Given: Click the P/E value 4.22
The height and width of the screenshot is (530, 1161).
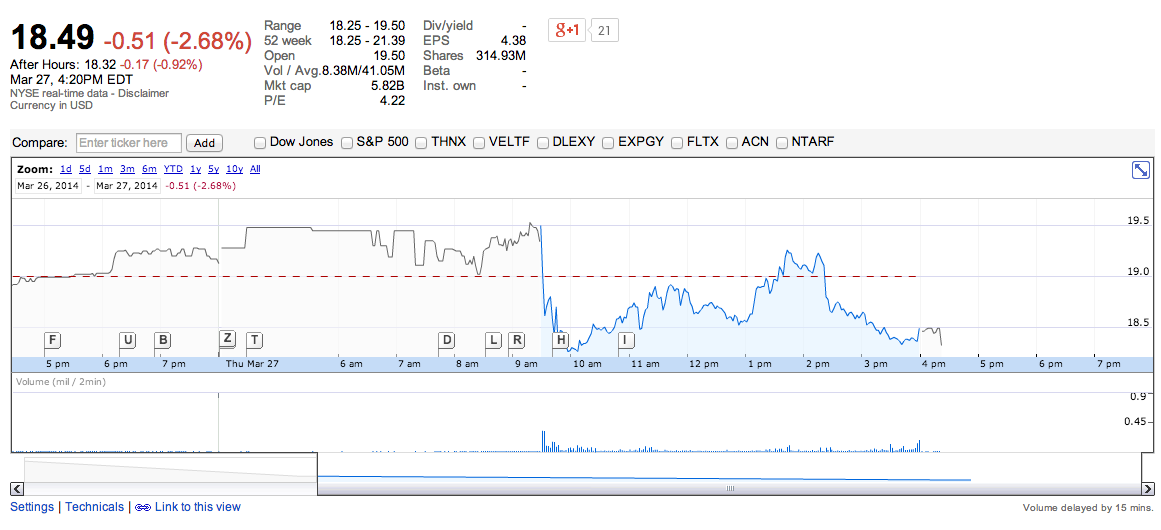Looking at the screenshot, I should tap(392, 101).
